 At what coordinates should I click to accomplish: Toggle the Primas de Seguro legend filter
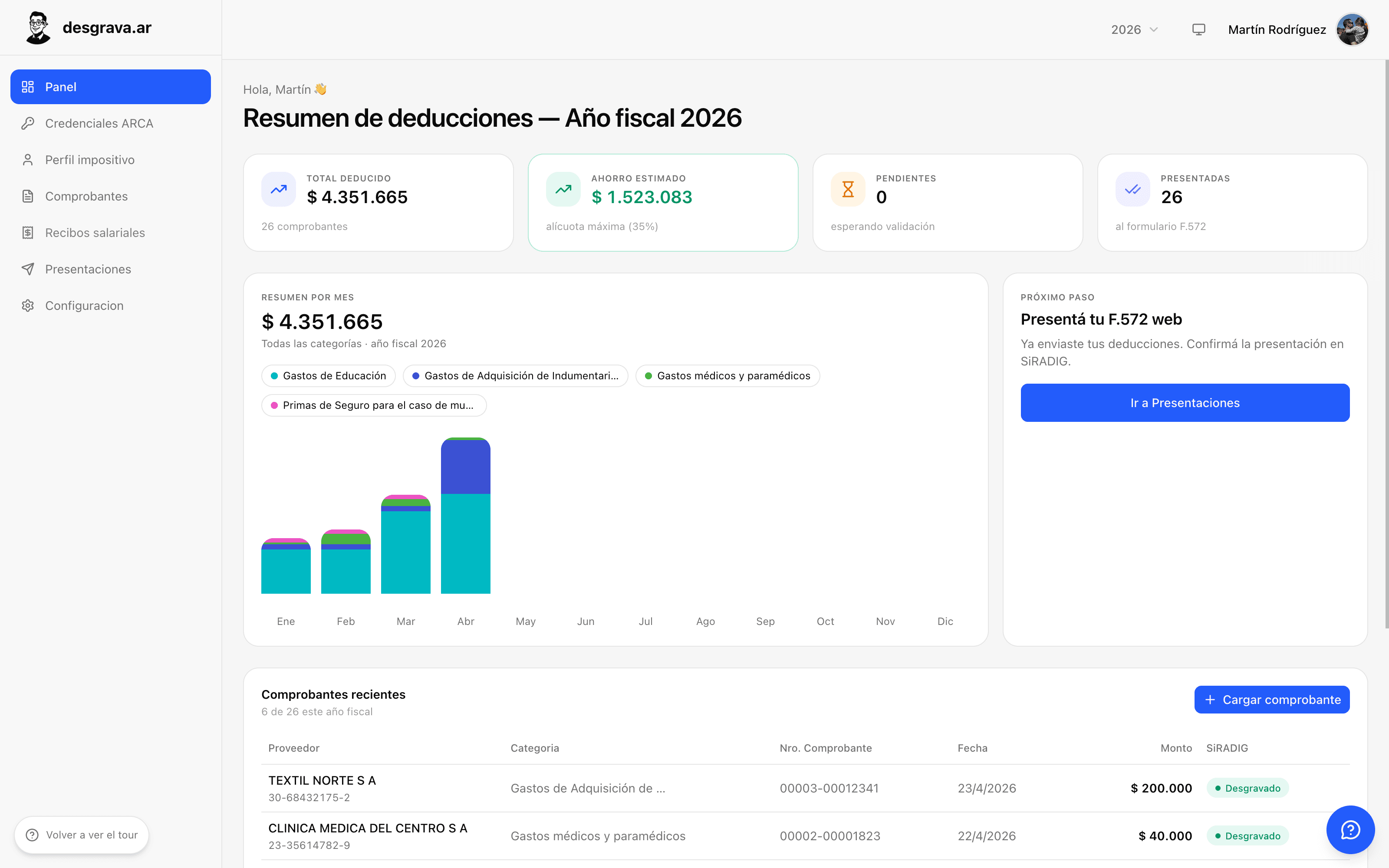point(374,405)
